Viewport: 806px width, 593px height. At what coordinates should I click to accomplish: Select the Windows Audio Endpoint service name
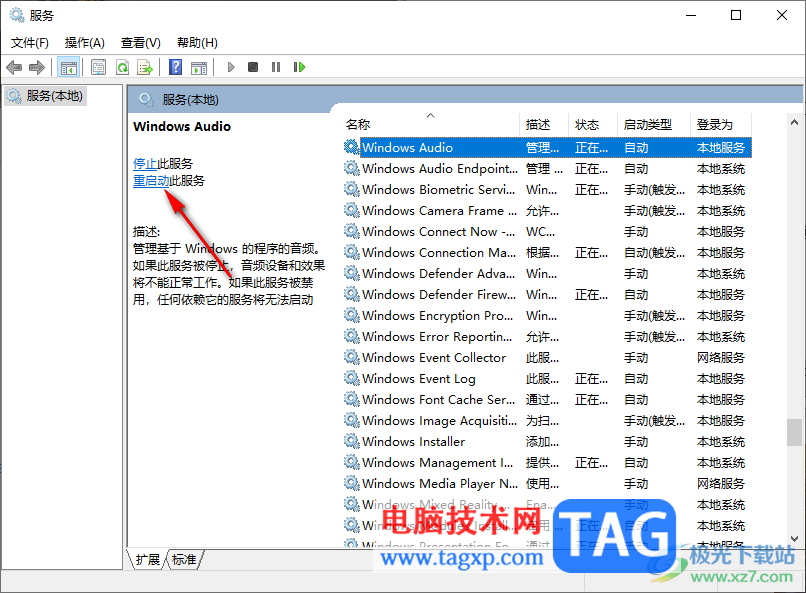[439, 168]
